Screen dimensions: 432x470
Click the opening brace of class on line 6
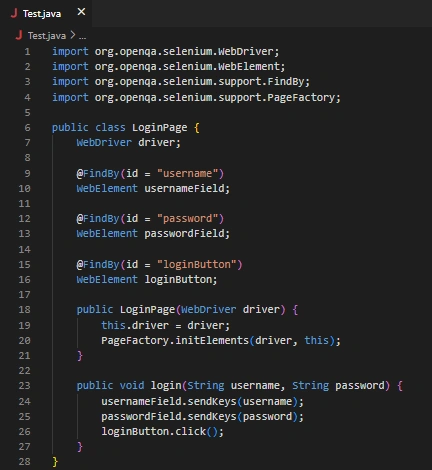[197, 128]
